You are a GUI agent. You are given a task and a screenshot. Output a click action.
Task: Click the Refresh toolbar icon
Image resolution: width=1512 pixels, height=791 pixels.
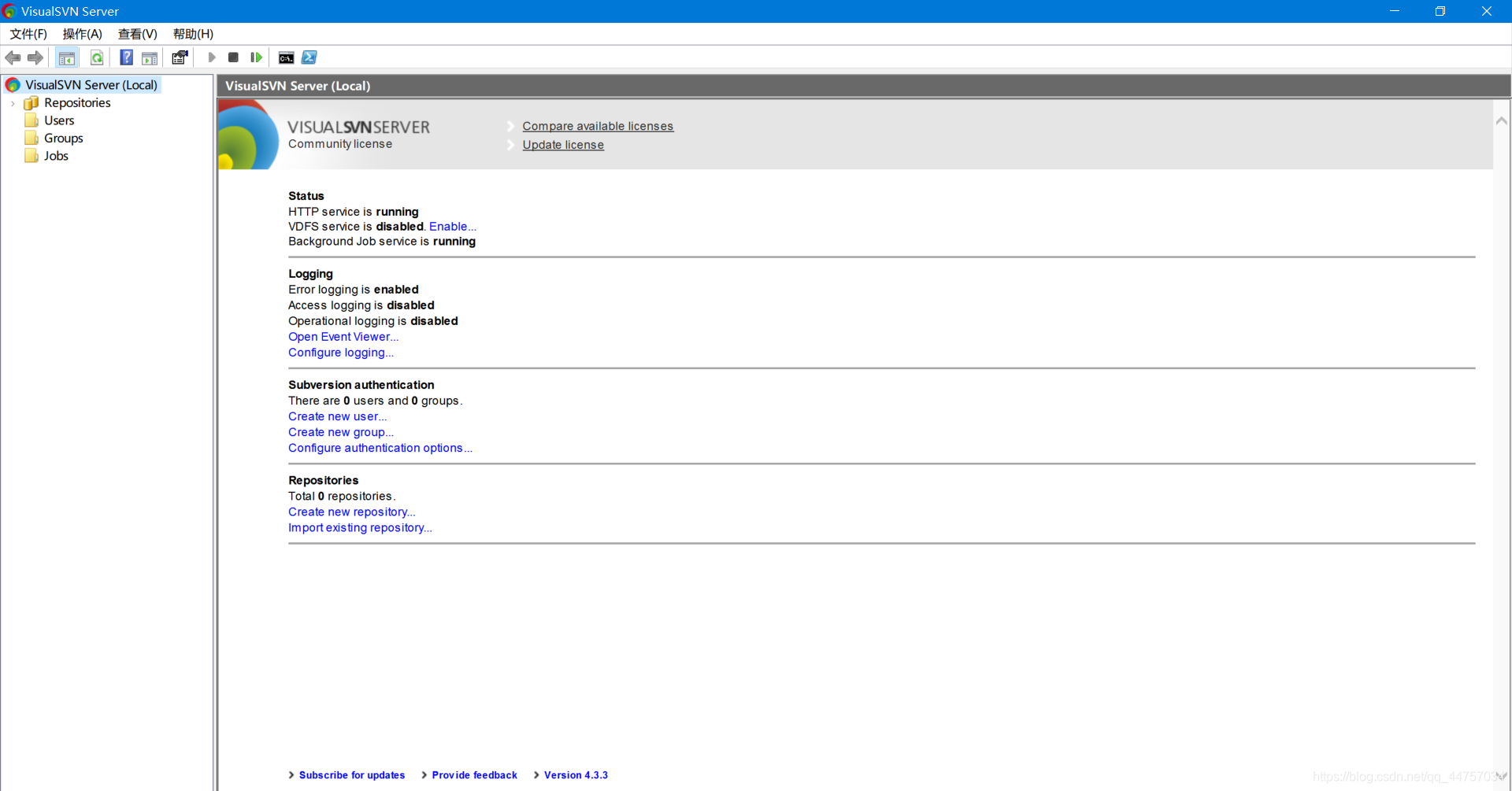[x=97, y=57]
